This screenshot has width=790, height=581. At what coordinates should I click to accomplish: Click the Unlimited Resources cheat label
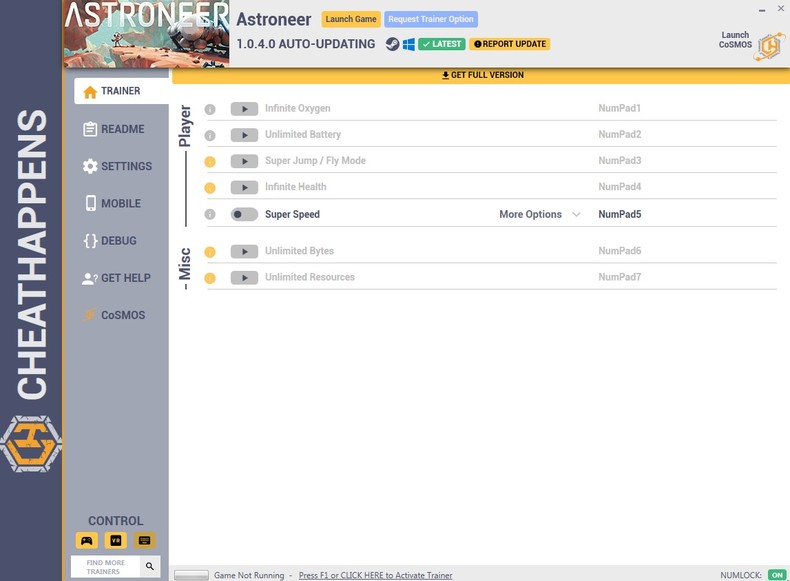(310, 277)
